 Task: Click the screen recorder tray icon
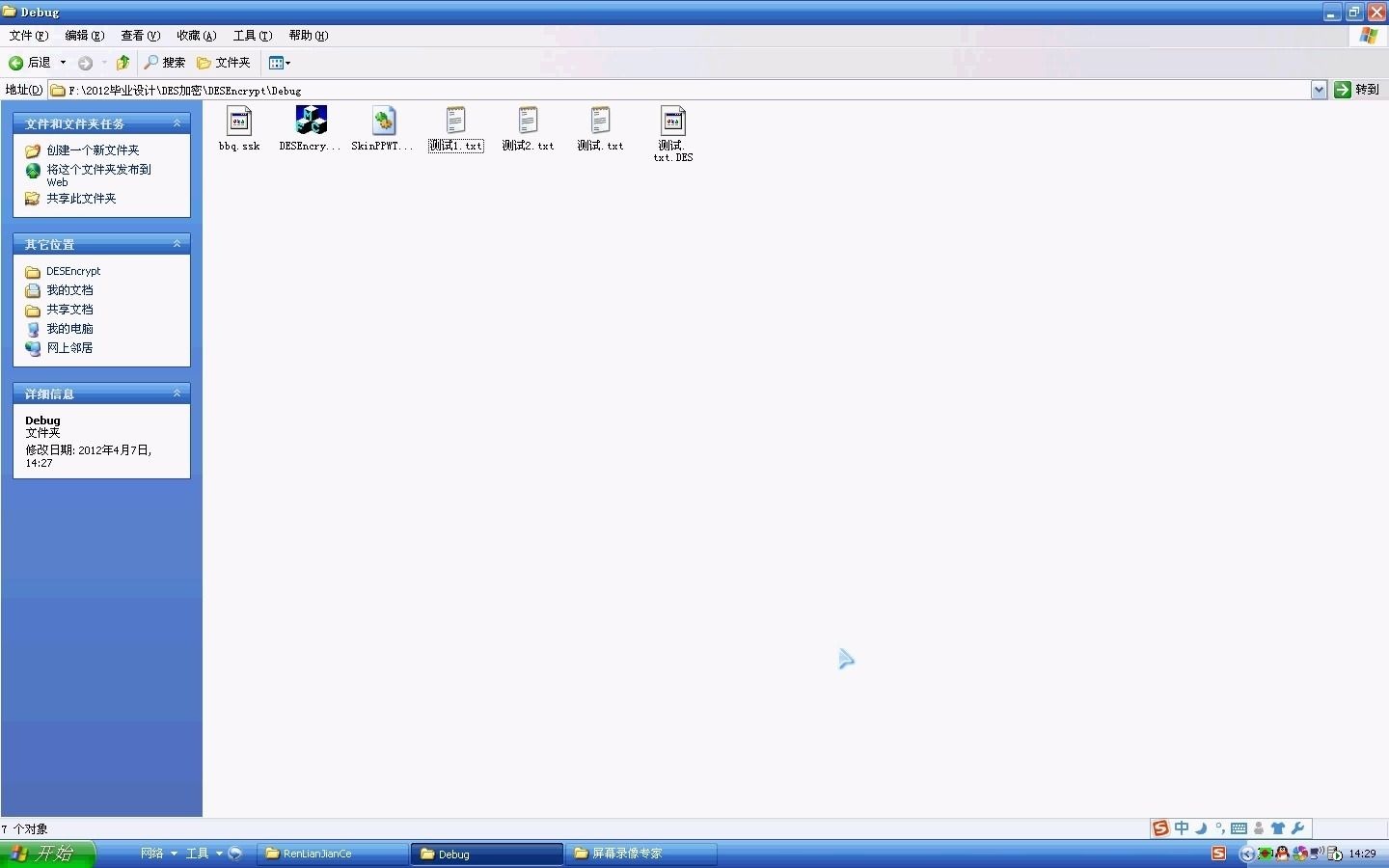click(1335, 854)
